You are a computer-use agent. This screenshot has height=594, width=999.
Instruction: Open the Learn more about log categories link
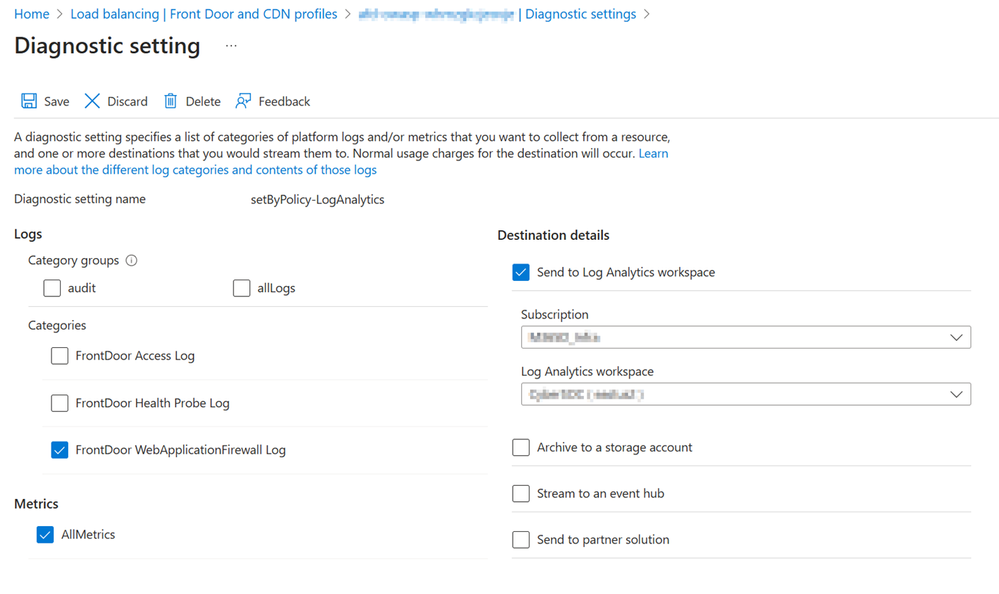pyautogui.click(x=195, y=170)
